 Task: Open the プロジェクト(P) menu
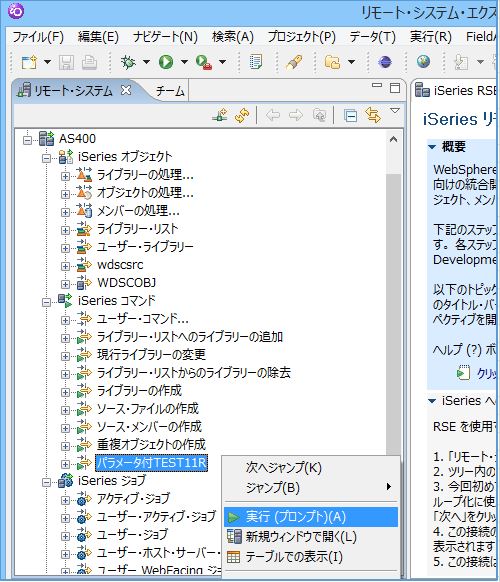301,37
